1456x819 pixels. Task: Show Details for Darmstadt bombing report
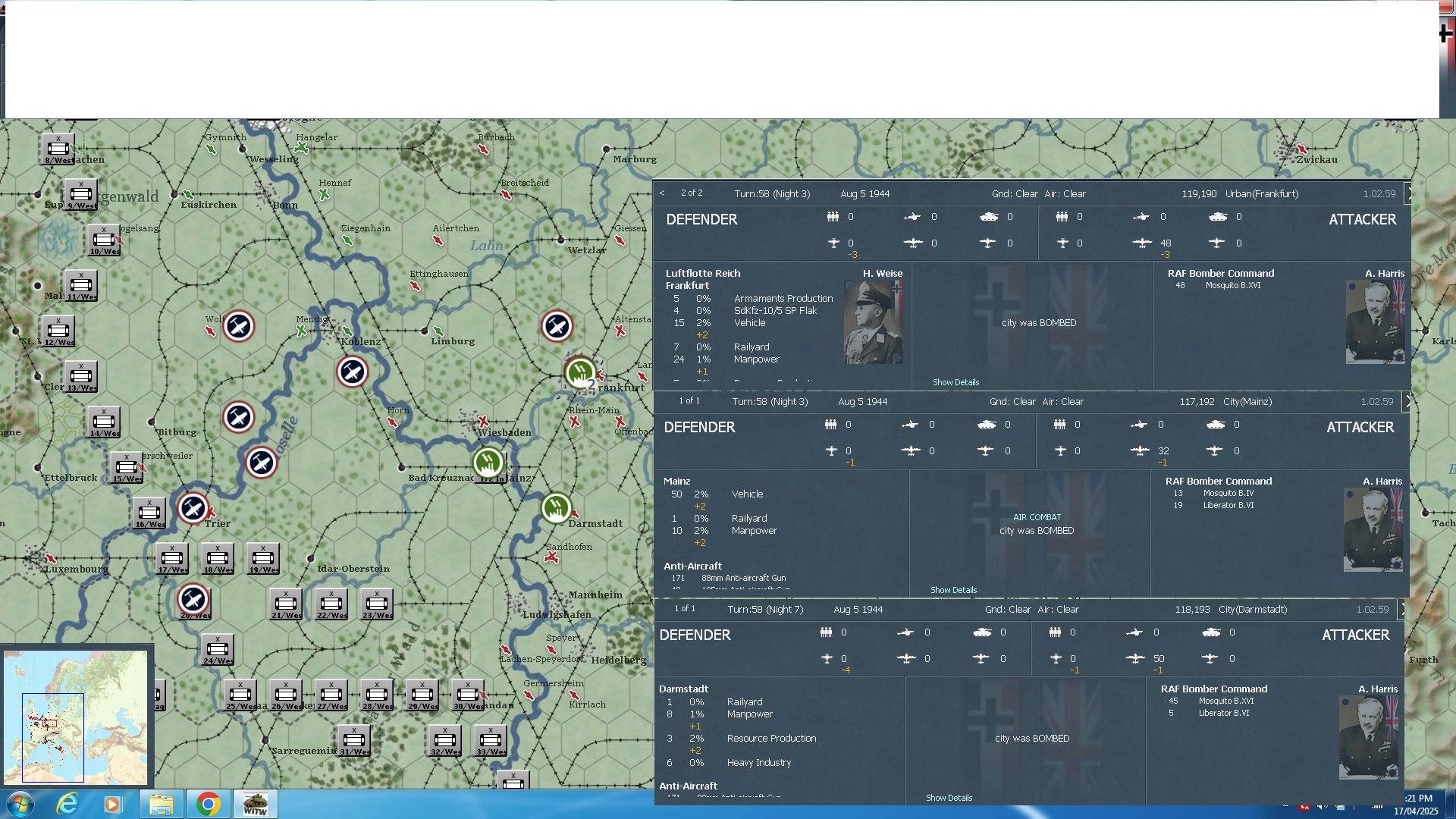pos(949,798)
